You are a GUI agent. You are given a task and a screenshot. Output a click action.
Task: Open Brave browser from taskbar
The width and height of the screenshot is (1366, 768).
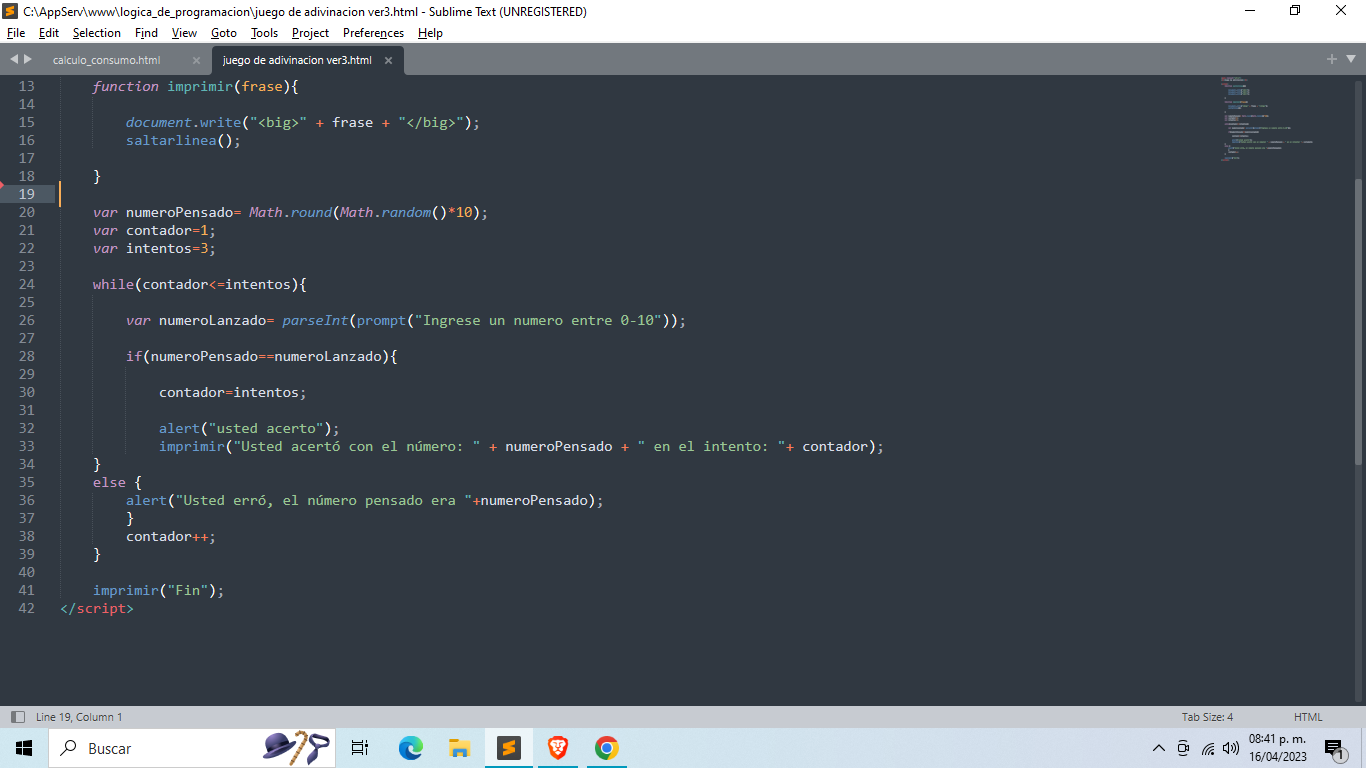[x=558, y=748]
